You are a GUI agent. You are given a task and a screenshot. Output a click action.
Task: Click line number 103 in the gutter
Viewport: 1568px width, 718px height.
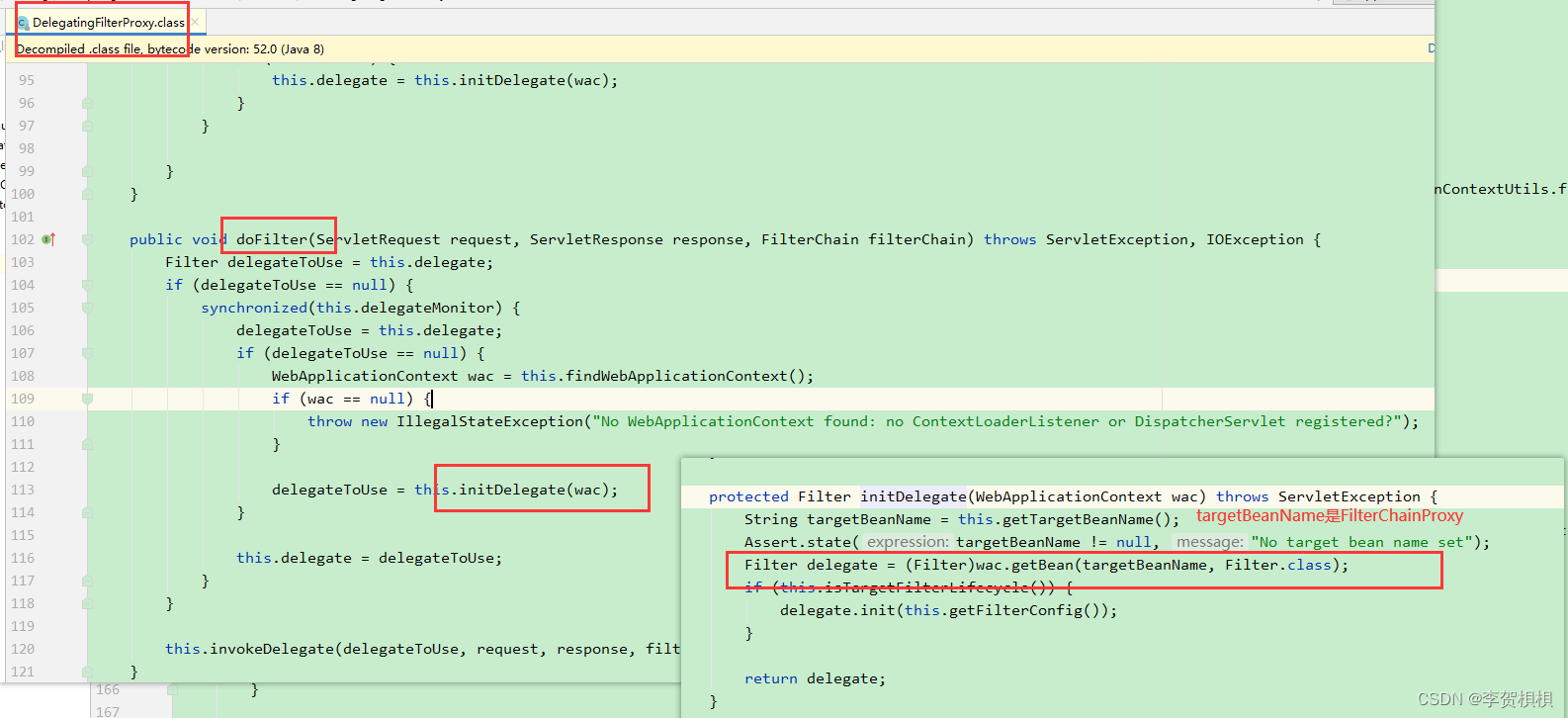coord(22,262)
